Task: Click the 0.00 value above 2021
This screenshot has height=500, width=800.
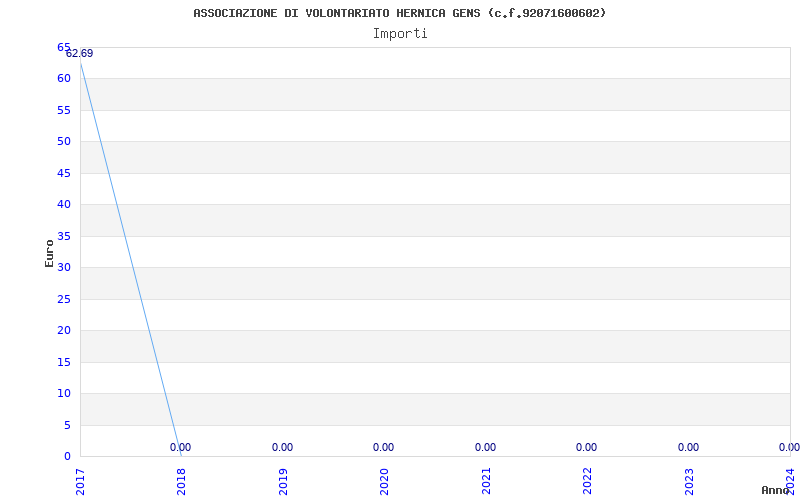Action: pos(485,447)
